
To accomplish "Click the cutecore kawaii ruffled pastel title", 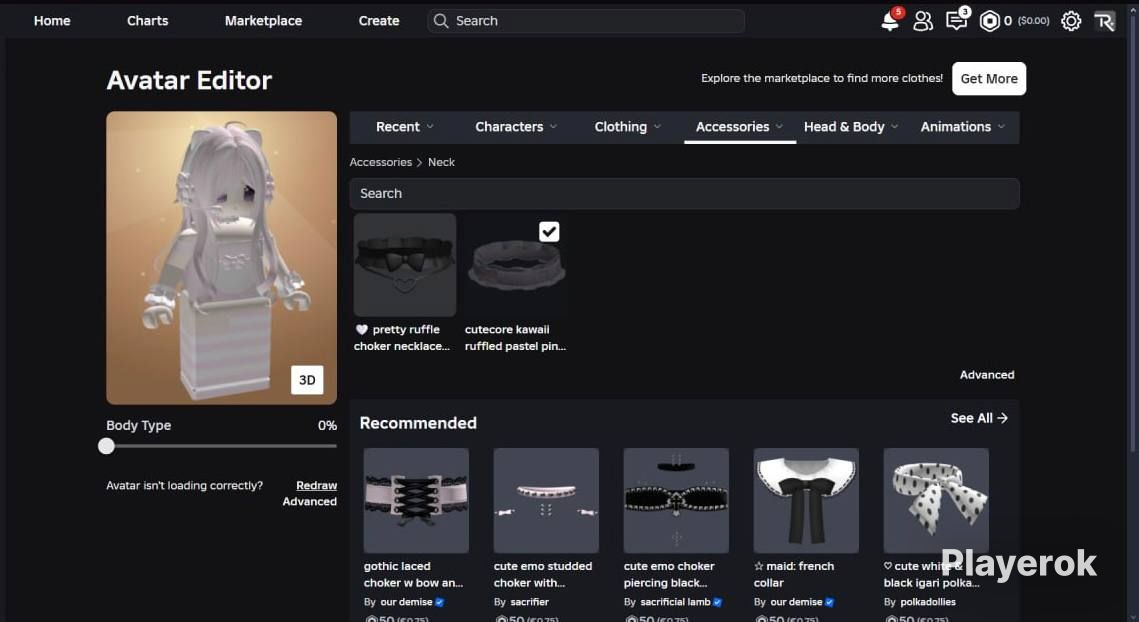I will click(515, 338).
